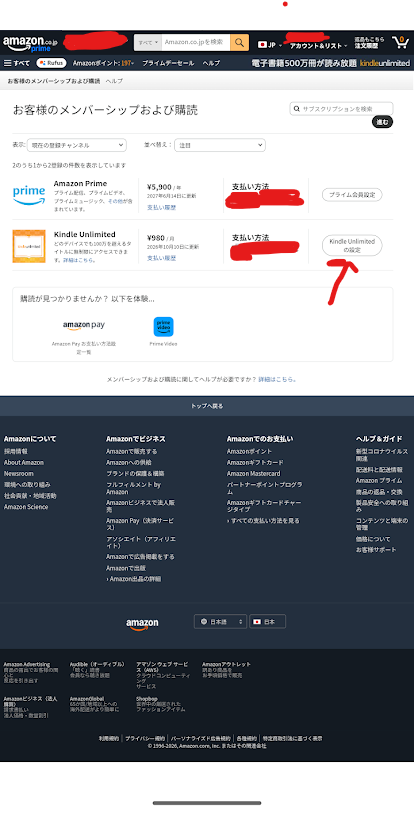
Task: Open 支払い履歴 link under ¥980
Action: coord(161,258)
